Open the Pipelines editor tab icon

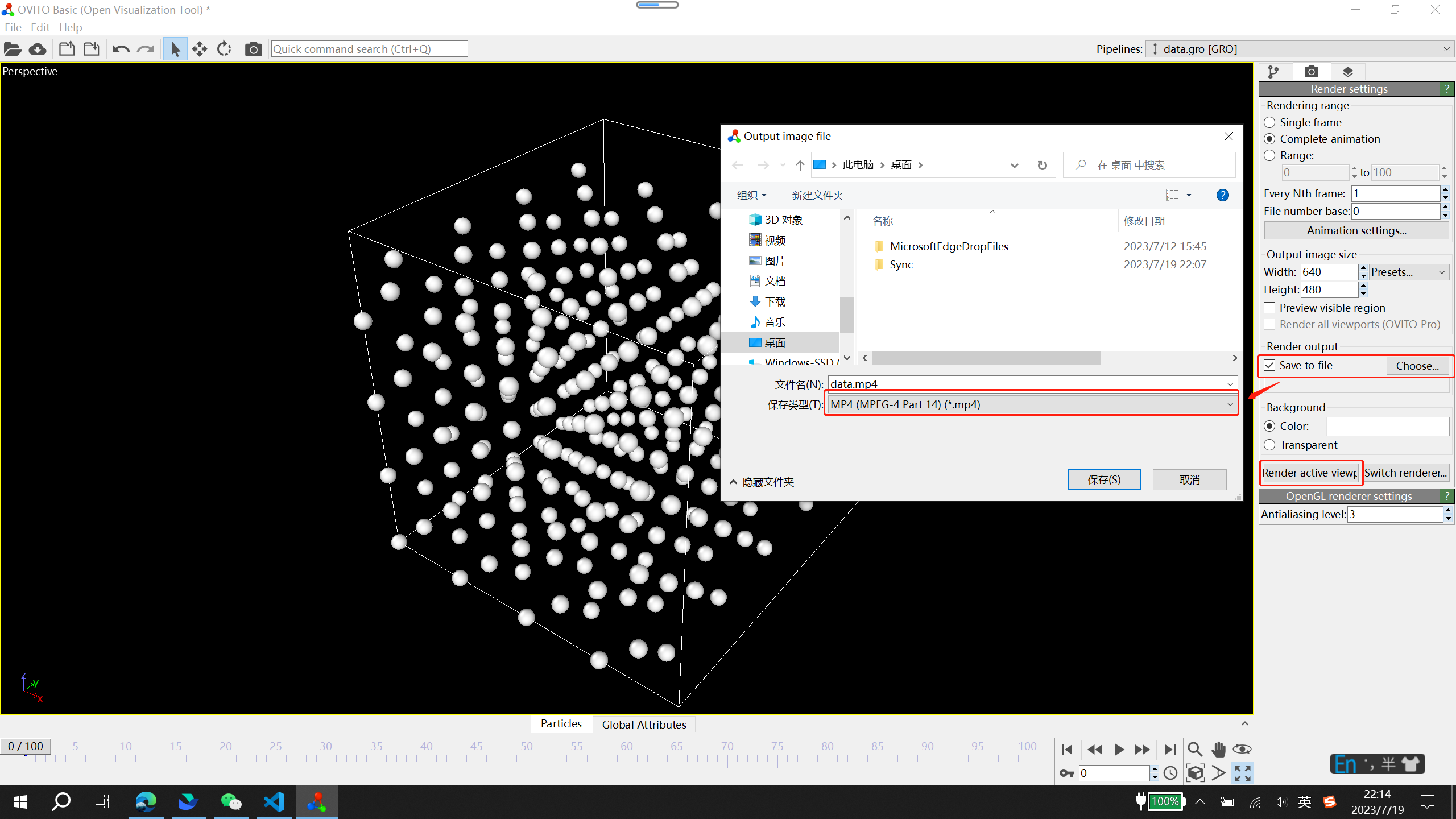coord(1273,72)
